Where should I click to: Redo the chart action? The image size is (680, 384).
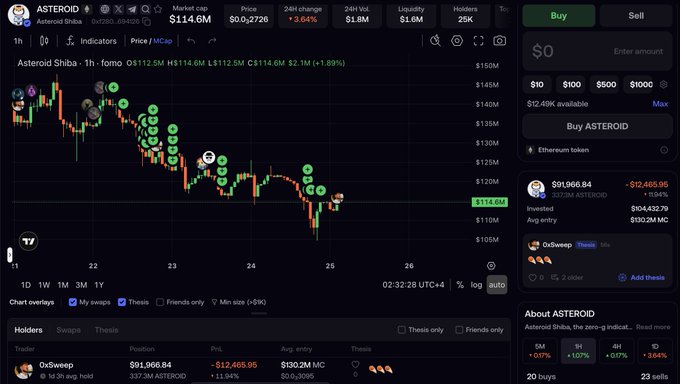pyautogui.click(x=212, y=41)
